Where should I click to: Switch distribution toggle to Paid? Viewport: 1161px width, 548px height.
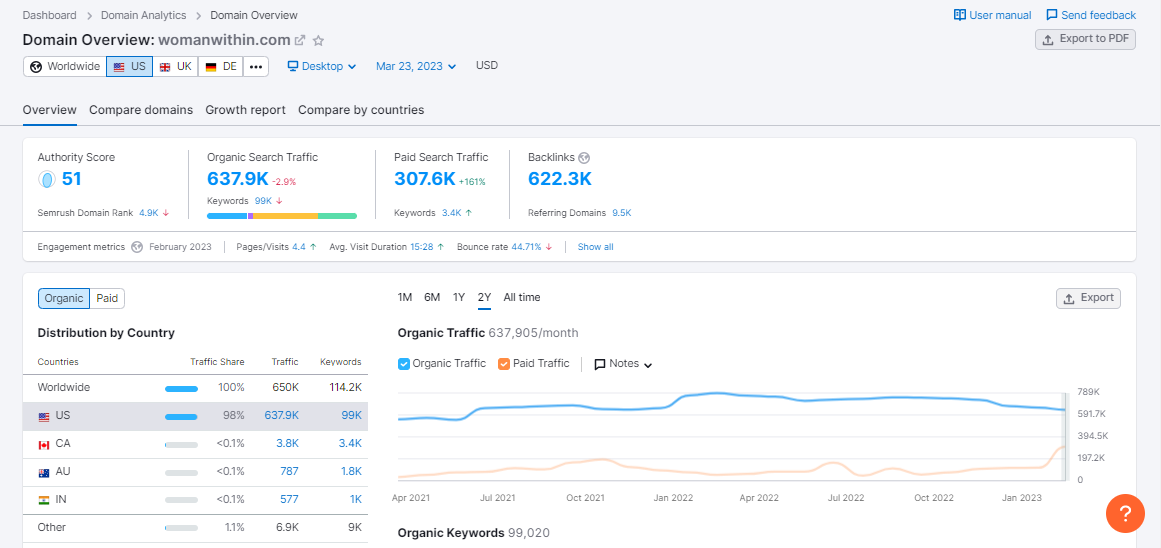(107, 298)
